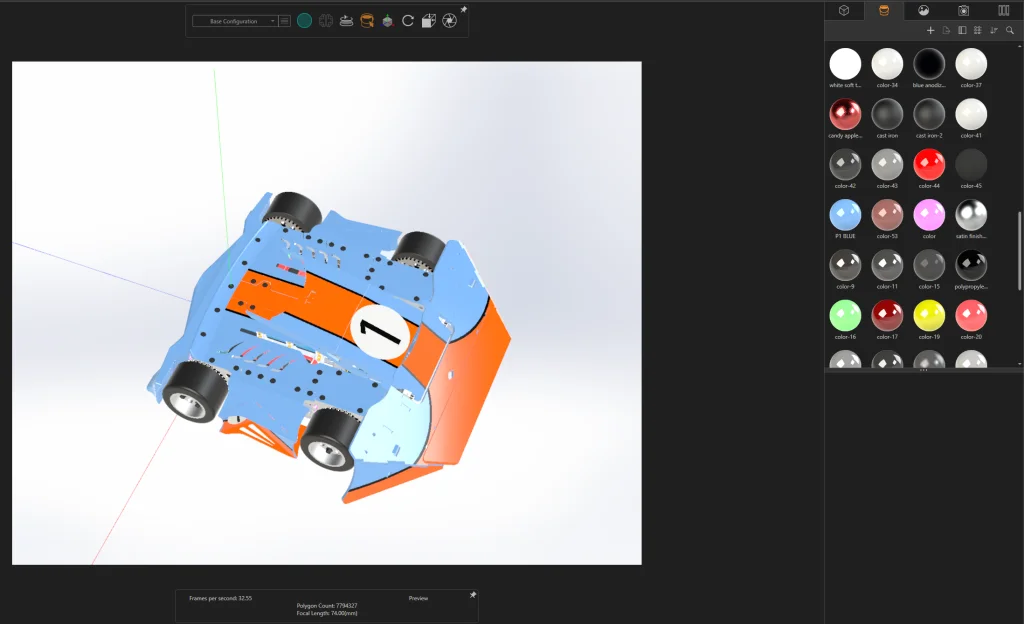Click the green render mode circle icon
This screenshot has width=1024, height=624.
304,21
